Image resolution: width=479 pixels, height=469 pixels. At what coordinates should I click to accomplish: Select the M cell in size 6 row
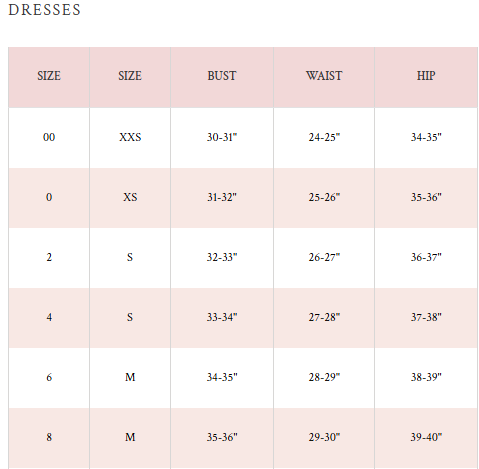[x=130, y=377]
